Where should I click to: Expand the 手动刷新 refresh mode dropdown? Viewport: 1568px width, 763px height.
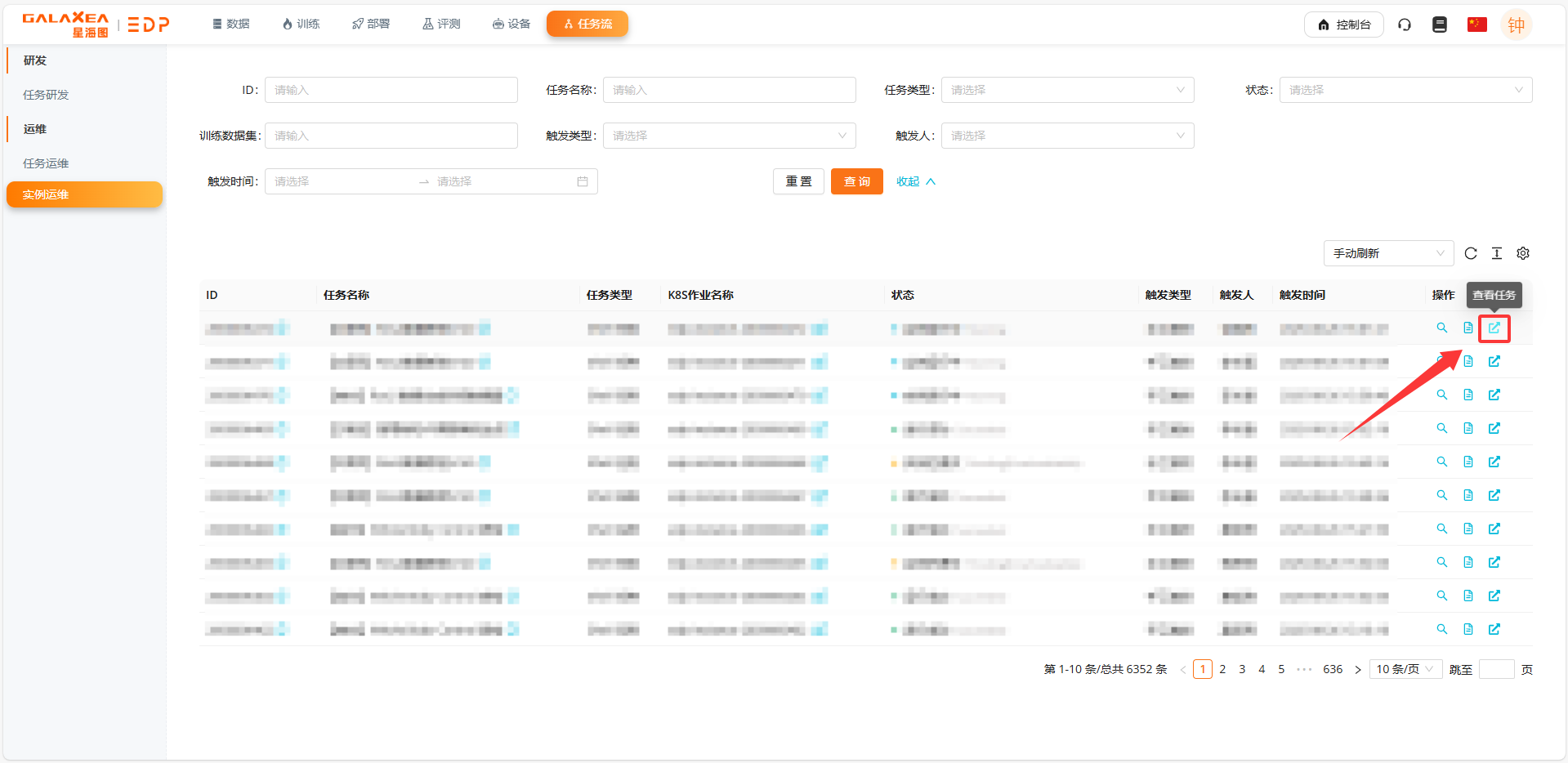(1388, 254)
